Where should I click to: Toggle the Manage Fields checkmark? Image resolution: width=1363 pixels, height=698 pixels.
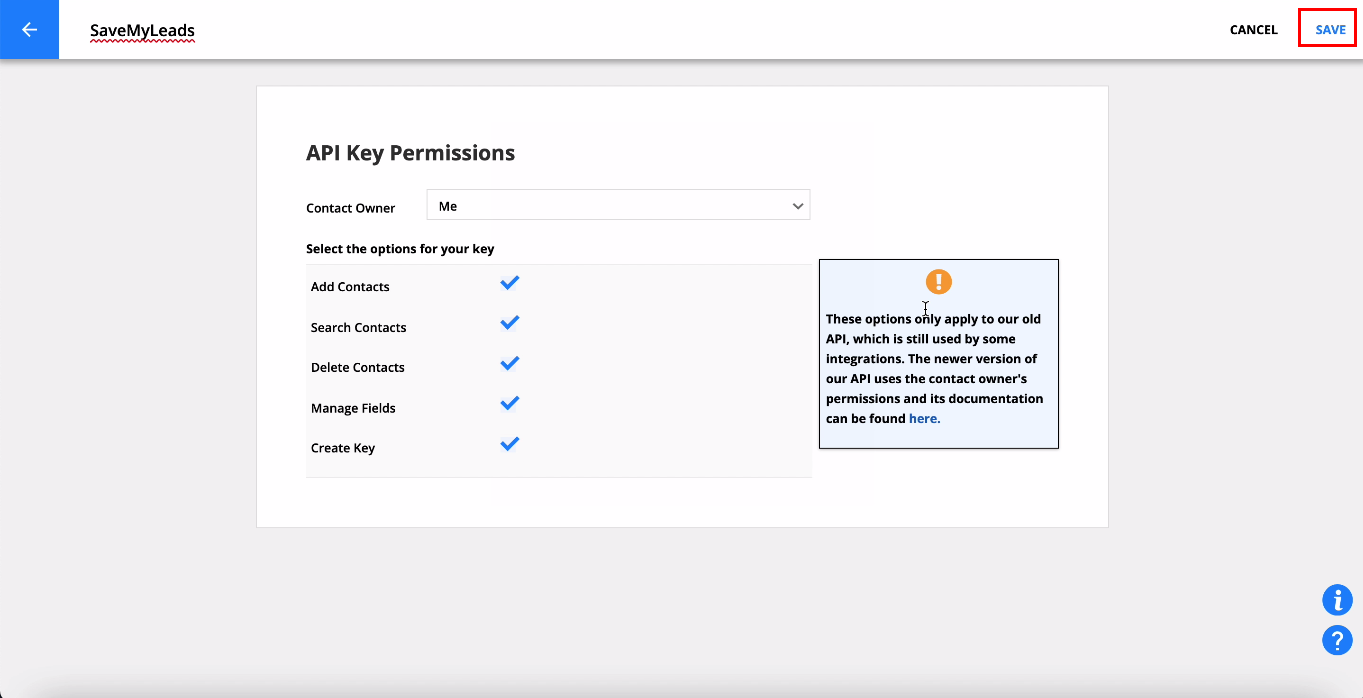coord(510,403)
